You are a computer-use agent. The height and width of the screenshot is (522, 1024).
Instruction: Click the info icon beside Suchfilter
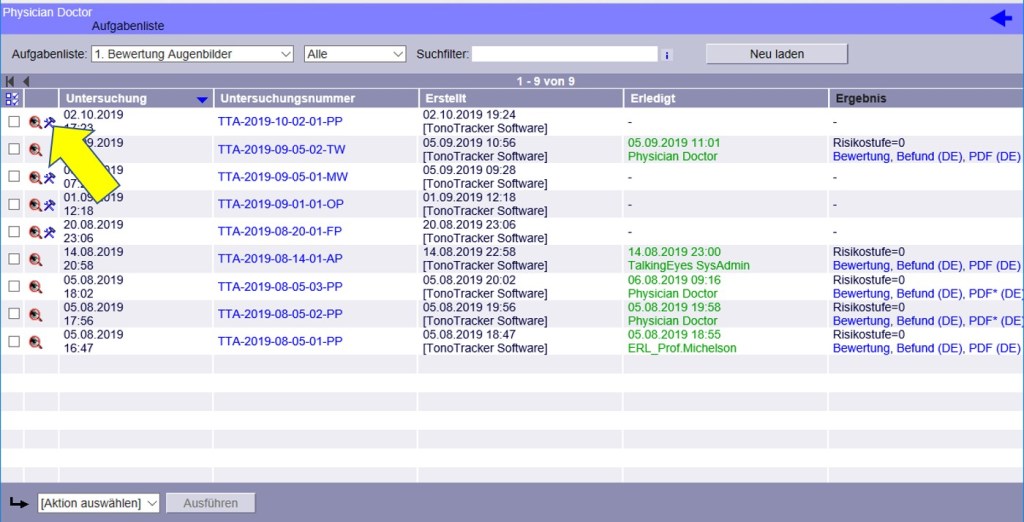pos(667,55)
